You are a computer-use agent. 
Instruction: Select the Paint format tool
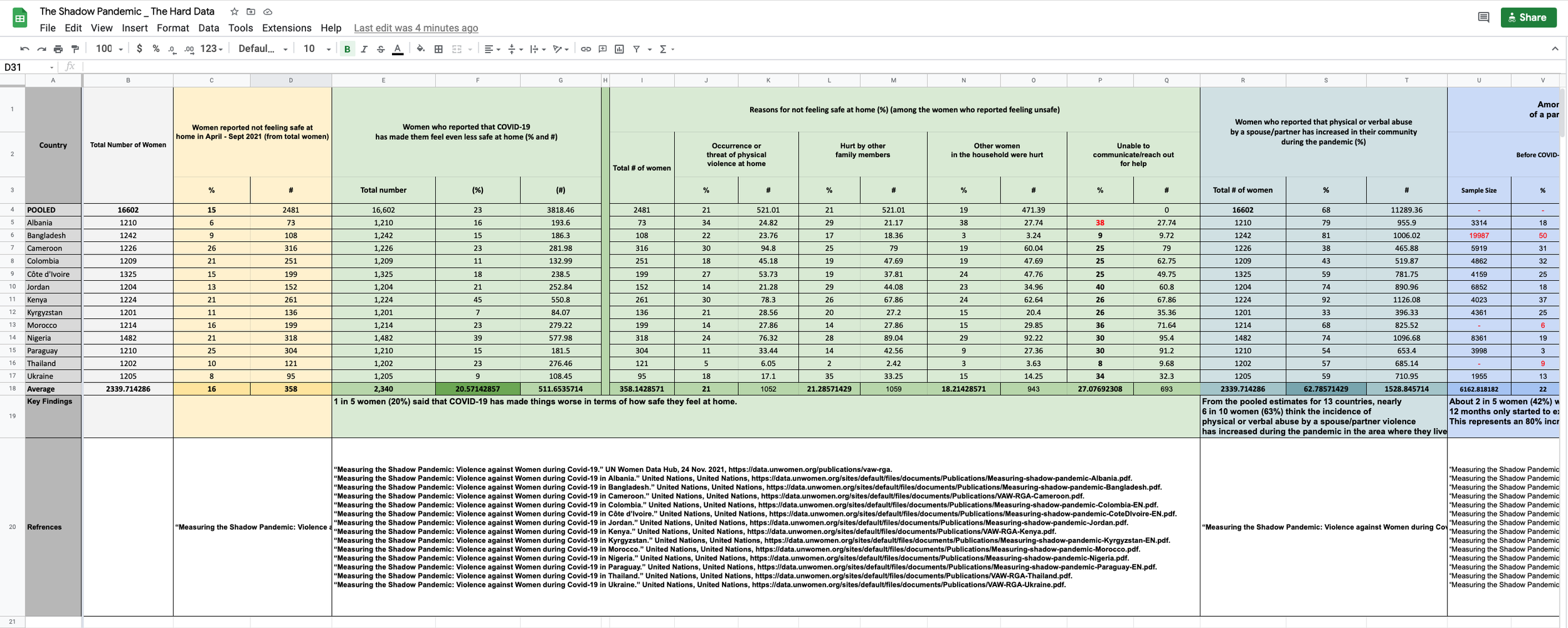point(75,49)
